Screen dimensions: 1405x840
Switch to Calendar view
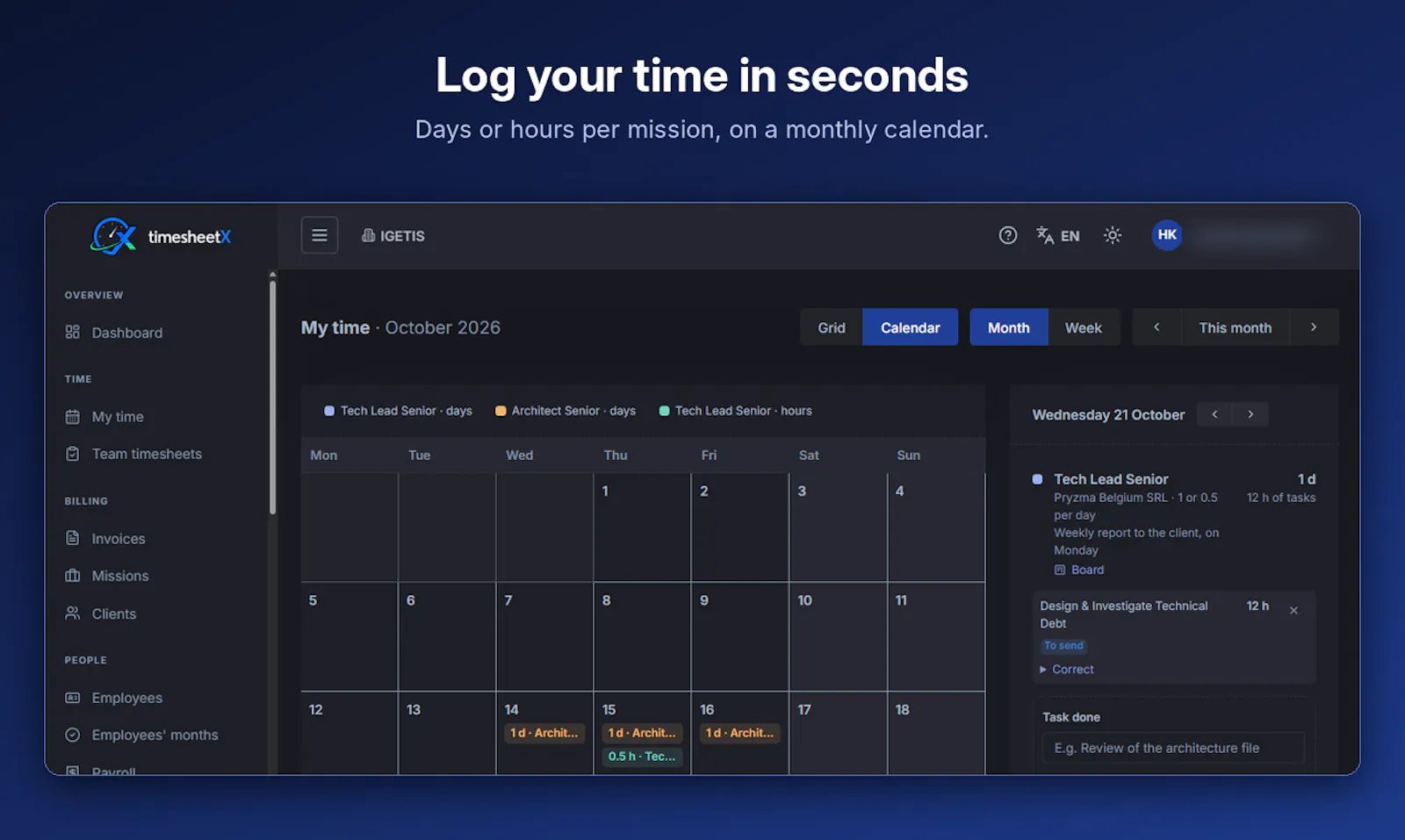coord(910,327)
